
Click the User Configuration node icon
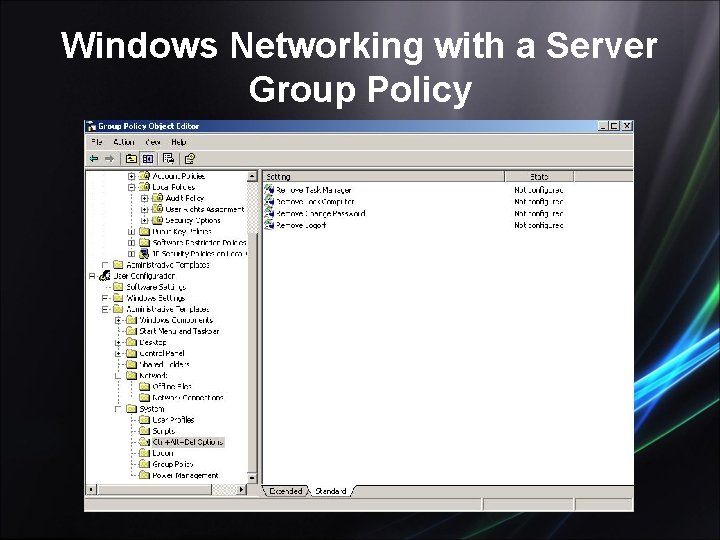coord(106,276)
